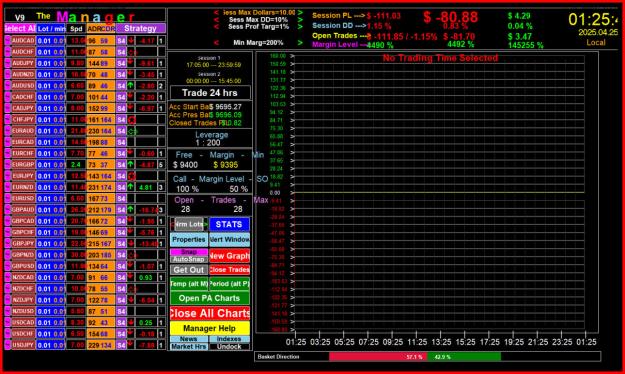Click the ADR CDR column header
The image size is (625, 374).
tap(101, 28)
